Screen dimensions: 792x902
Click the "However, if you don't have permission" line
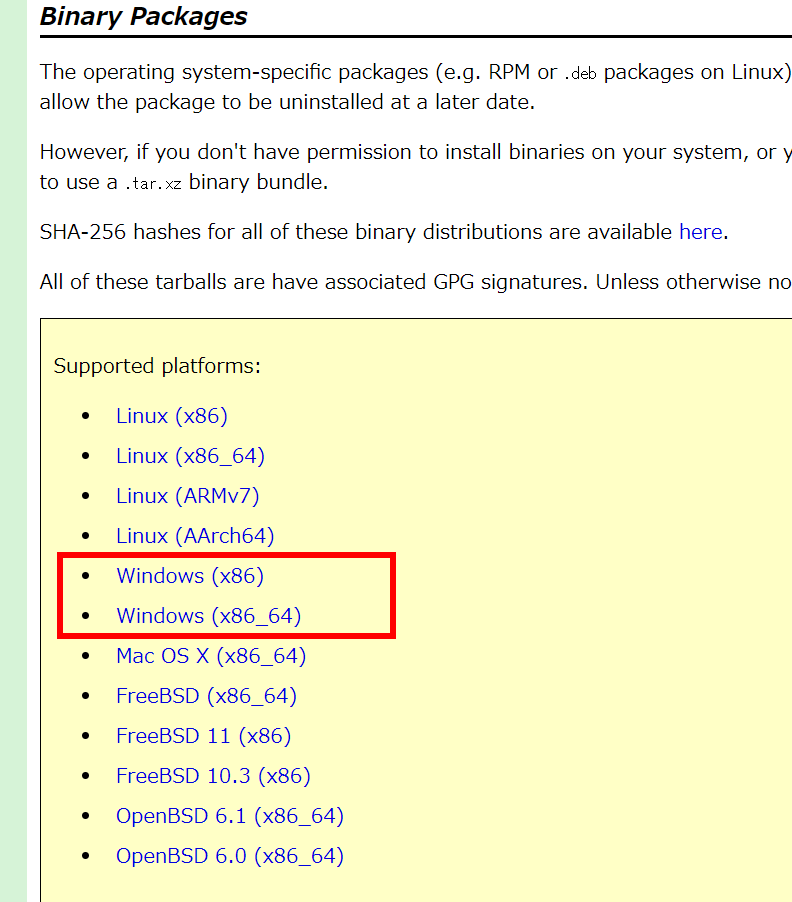pos(416,152)
